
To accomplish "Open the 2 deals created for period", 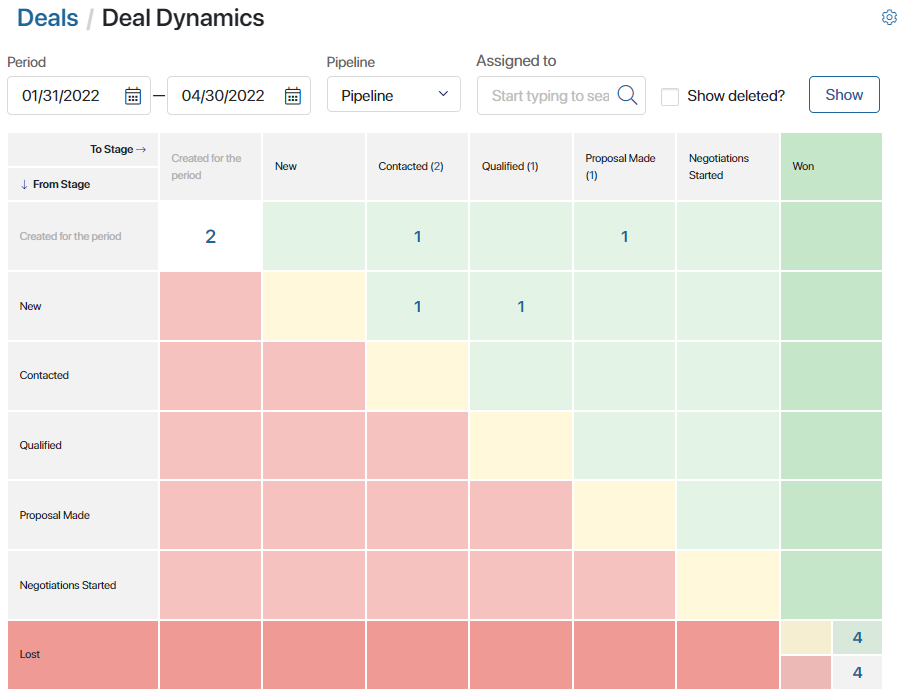I will pyautogui.click(x=210, y=236).
